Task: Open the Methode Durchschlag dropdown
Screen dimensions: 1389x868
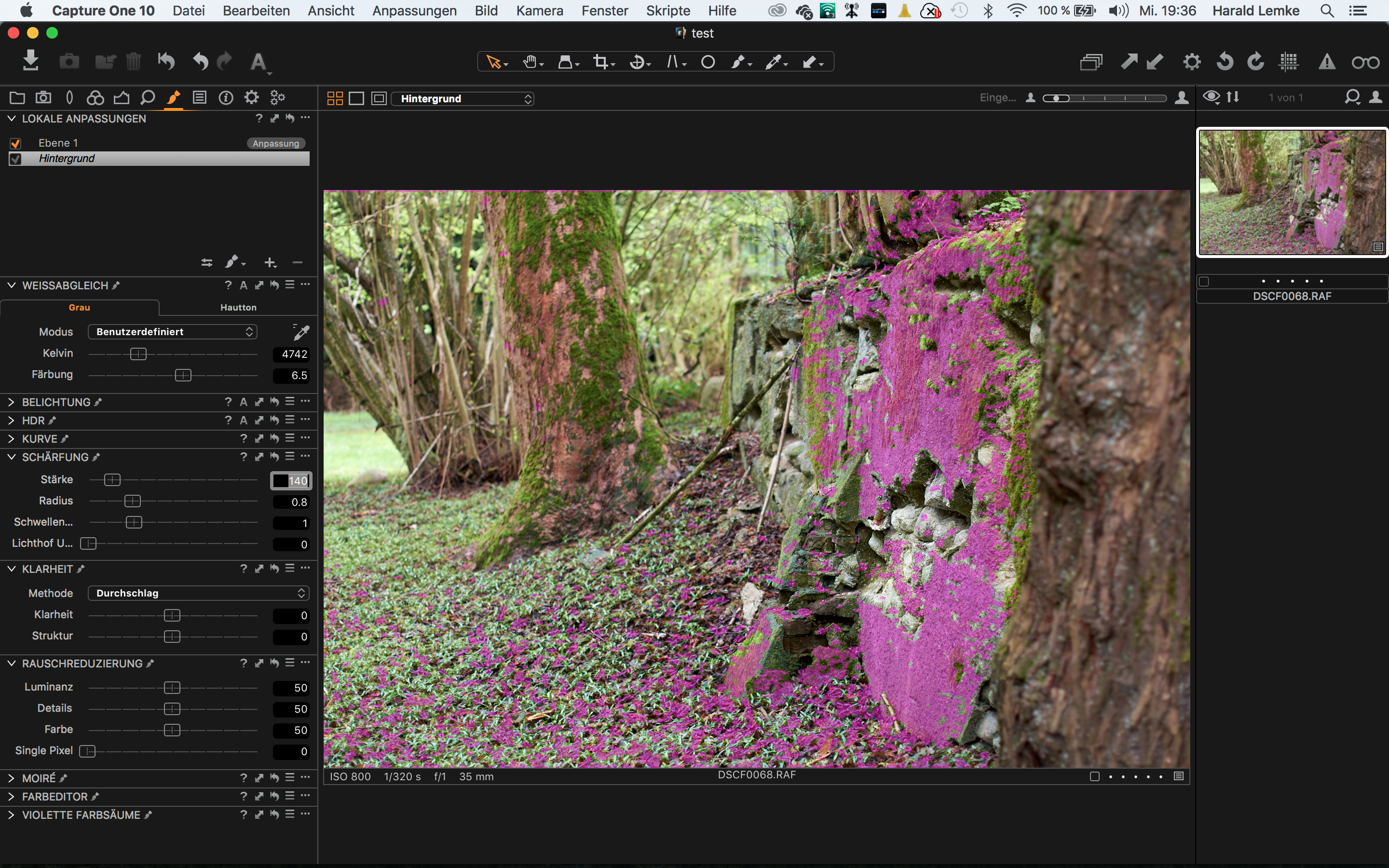Action: click(198, 593)
